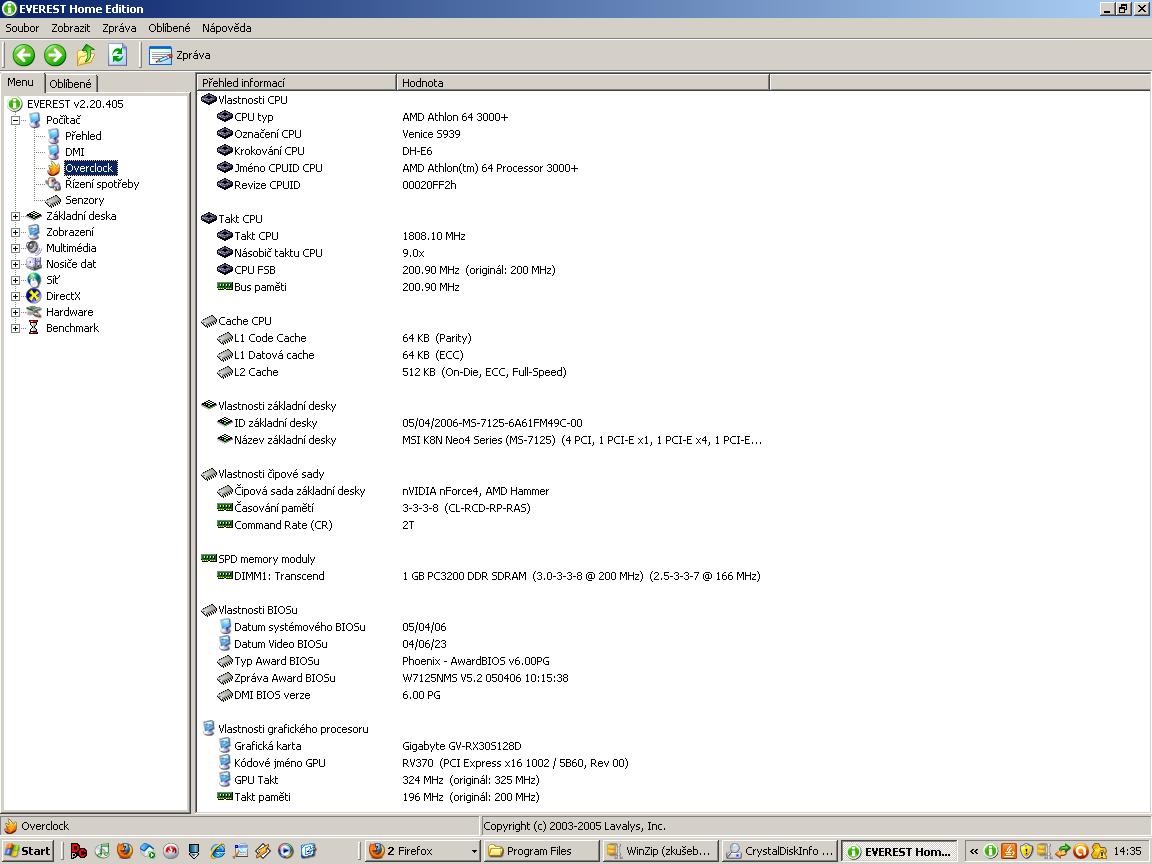Click the Start button on taskbar
This screenshot has height=864, width=1152.
27,851
